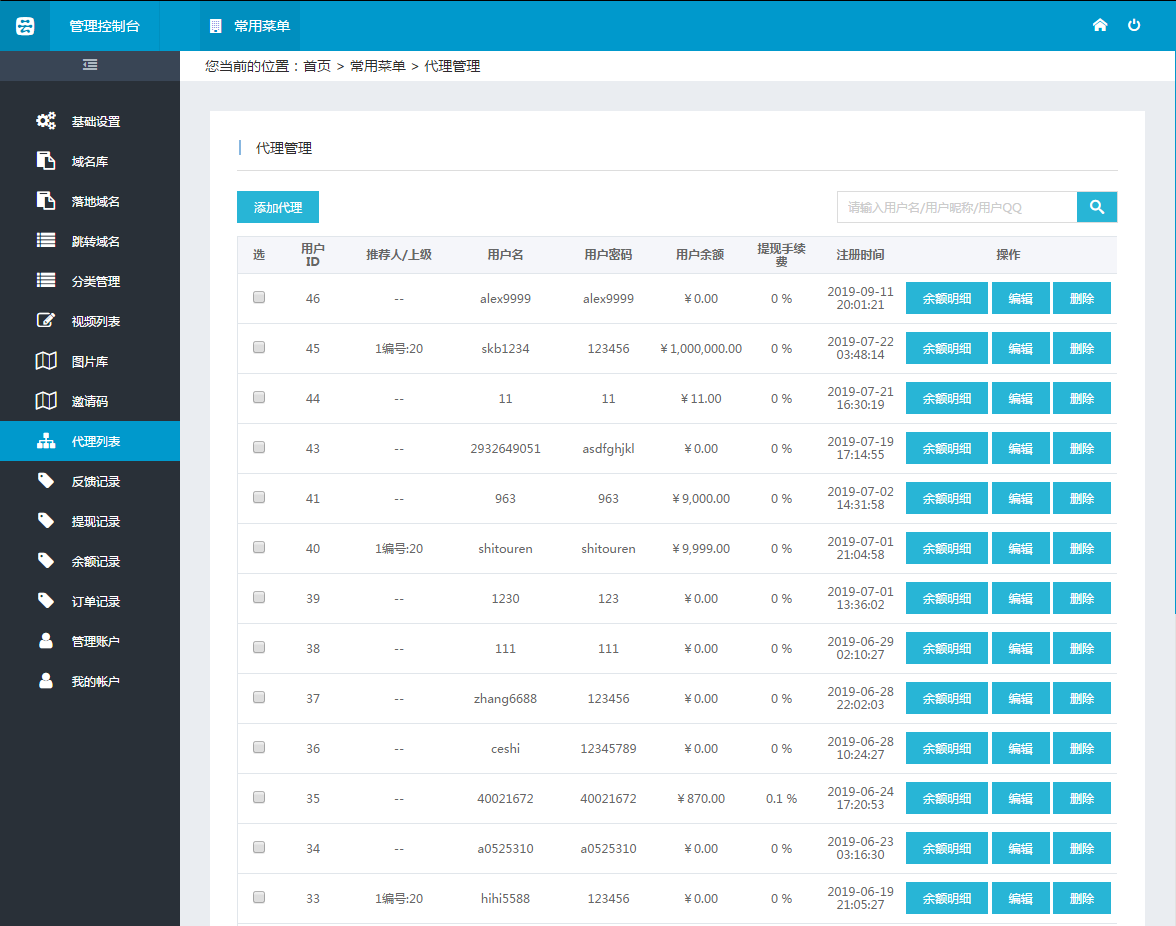Image resolution: width=1176 pixels, height=926 pixels.
Task: Collapse the sidebar using the hamburger icon
Action: pyautogui.click(x=90, y=64)
